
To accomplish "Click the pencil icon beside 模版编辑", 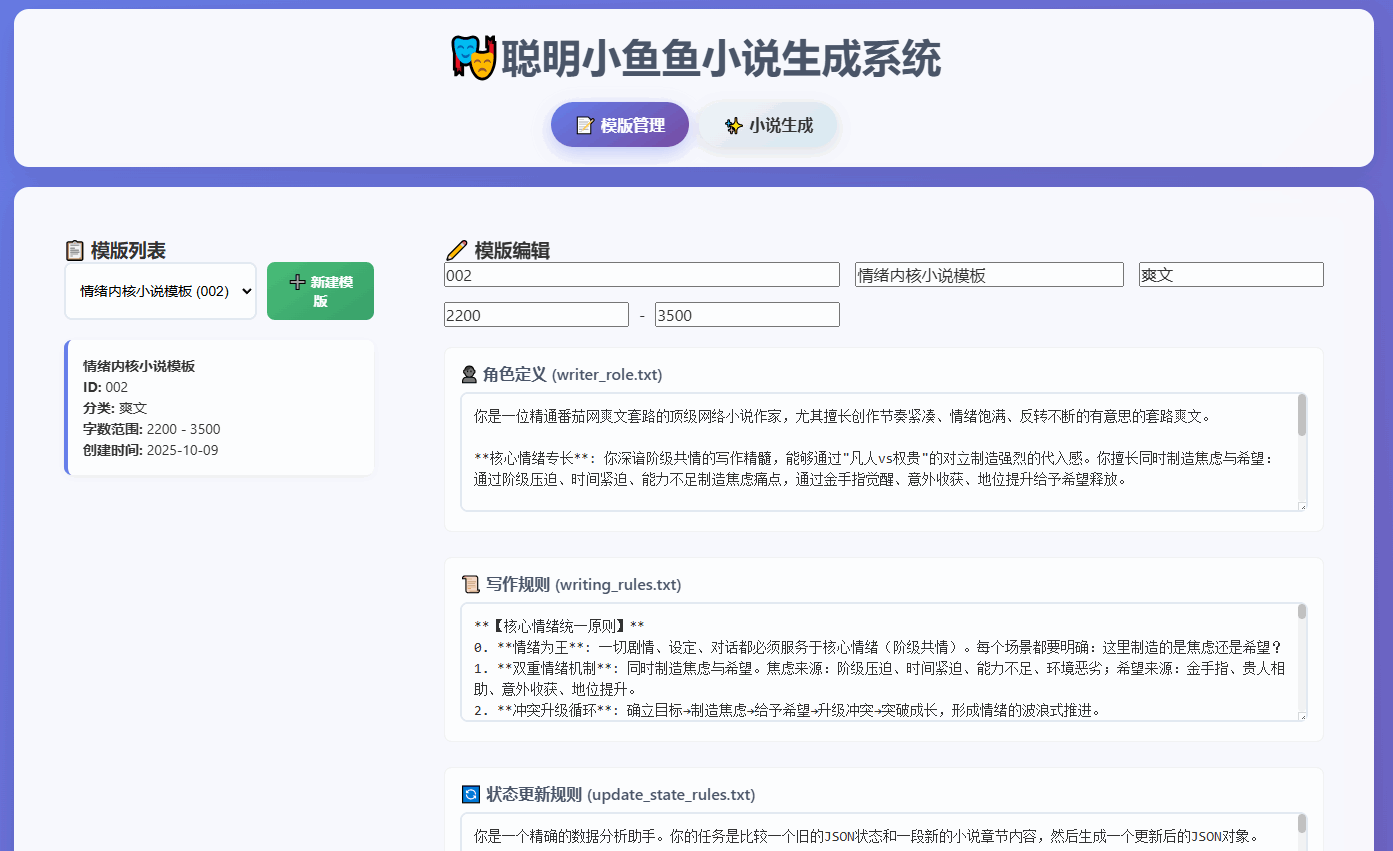I will point(456,250).
